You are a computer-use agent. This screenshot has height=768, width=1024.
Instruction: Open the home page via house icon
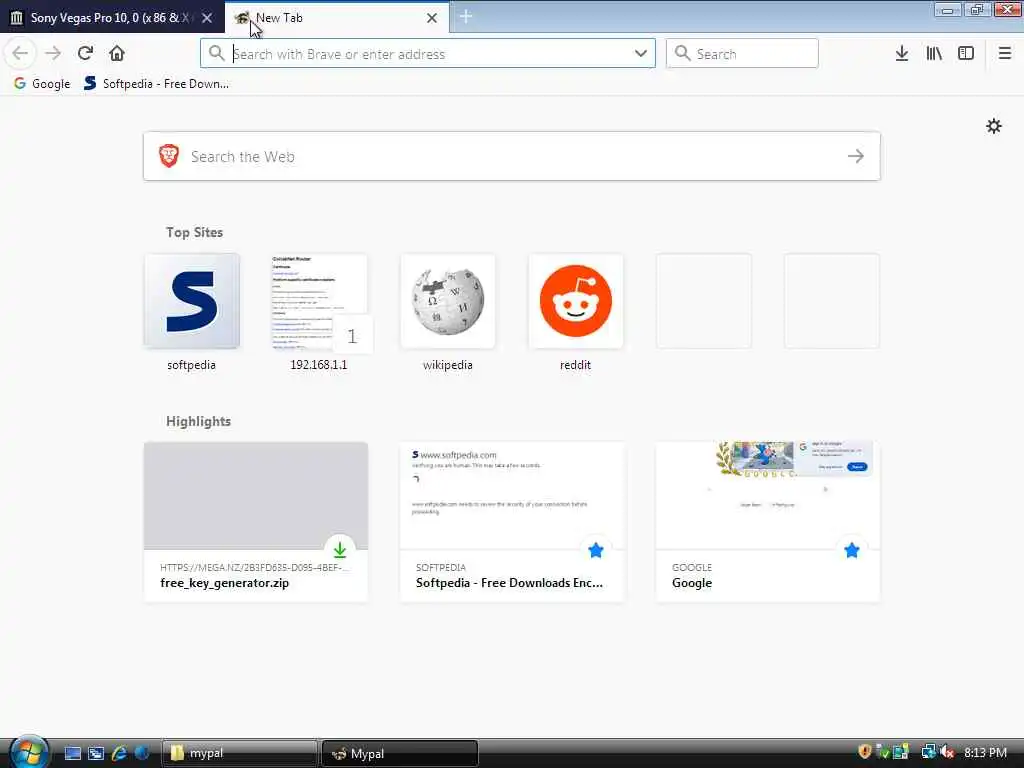pos(117,54)
